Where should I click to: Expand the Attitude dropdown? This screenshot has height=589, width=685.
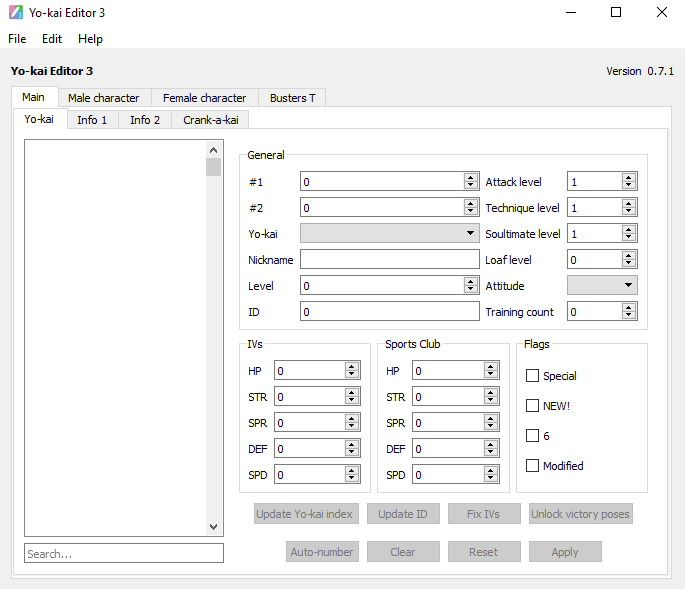[x=602, y=285]
